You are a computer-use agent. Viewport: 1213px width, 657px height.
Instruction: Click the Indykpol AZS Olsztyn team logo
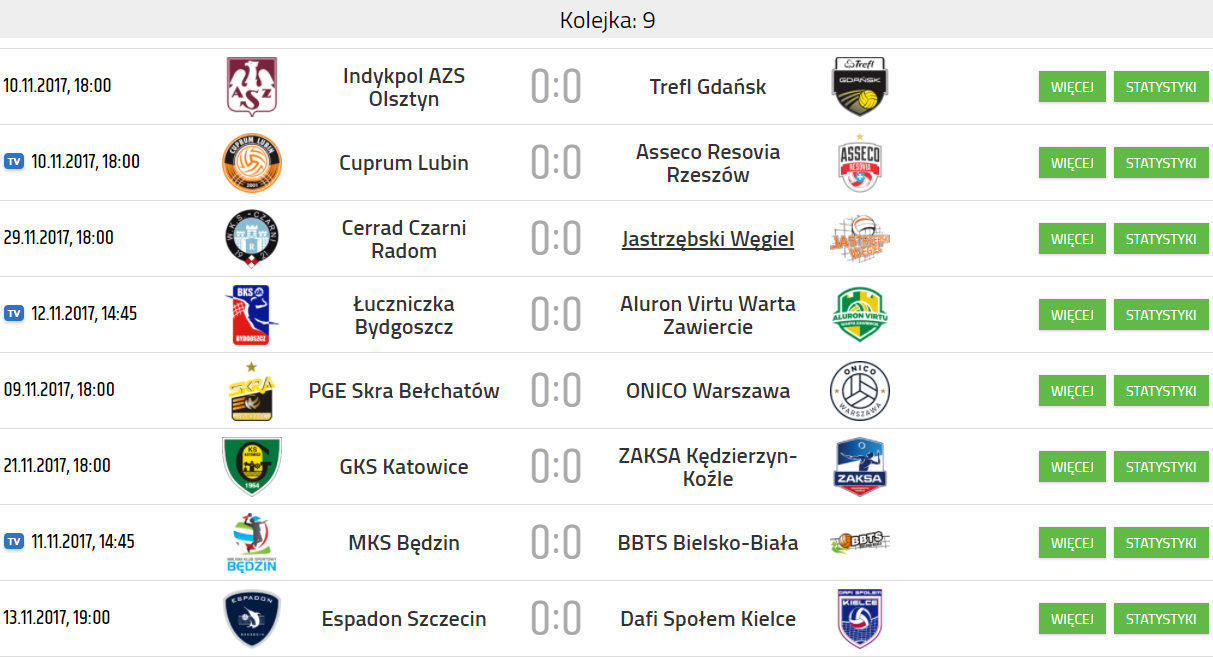pos(252,87)
